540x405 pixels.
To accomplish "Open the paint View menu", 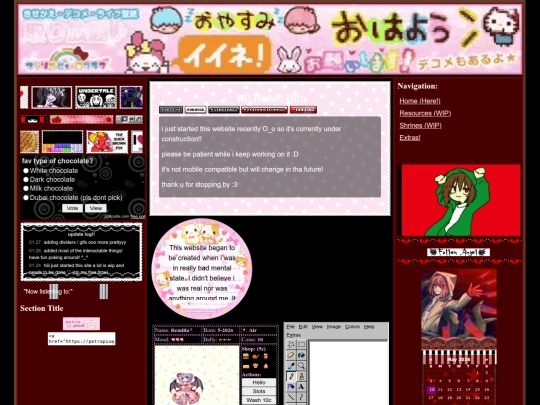I will tap(317, 326).
